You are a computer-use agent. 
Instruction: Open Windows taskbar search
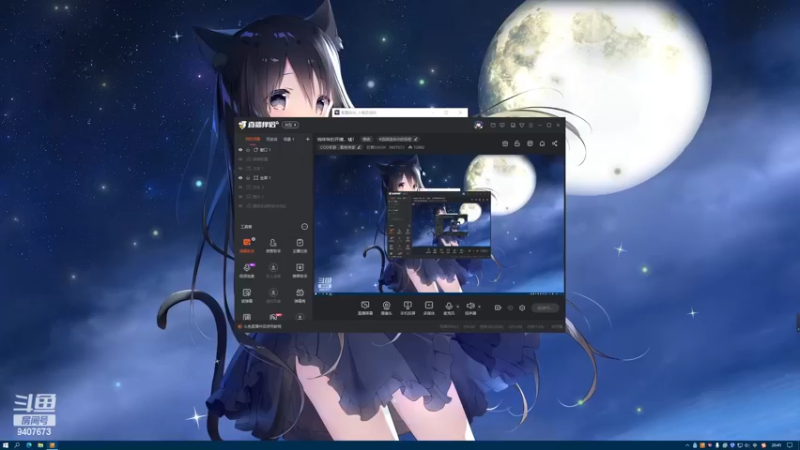click(17, 445)
